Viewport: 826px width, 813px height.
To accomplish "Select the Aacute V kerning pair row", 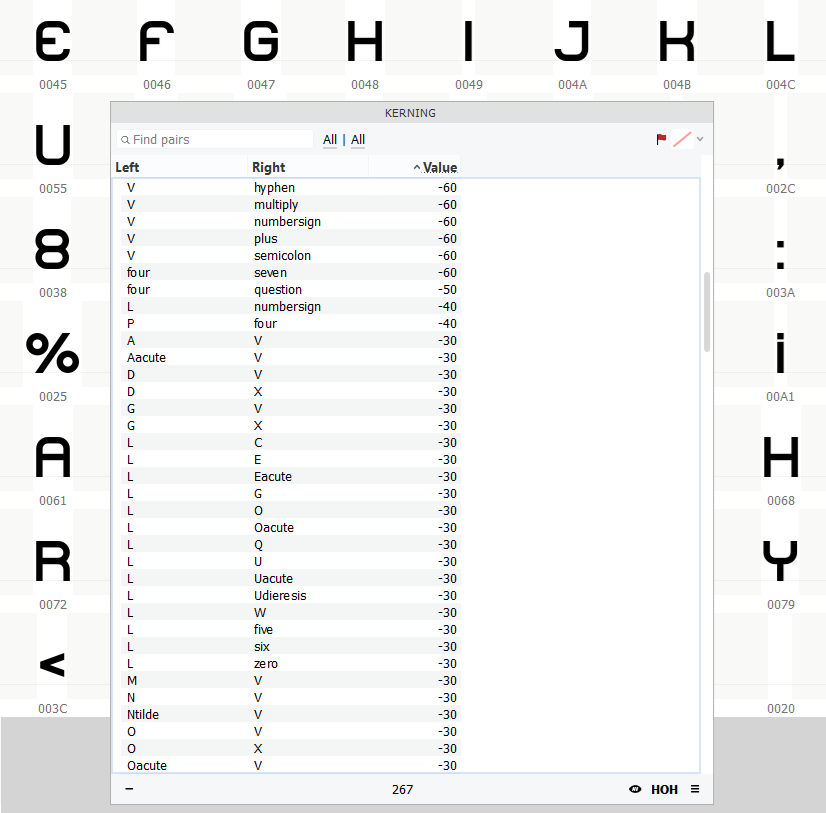I will coord(291,358).
